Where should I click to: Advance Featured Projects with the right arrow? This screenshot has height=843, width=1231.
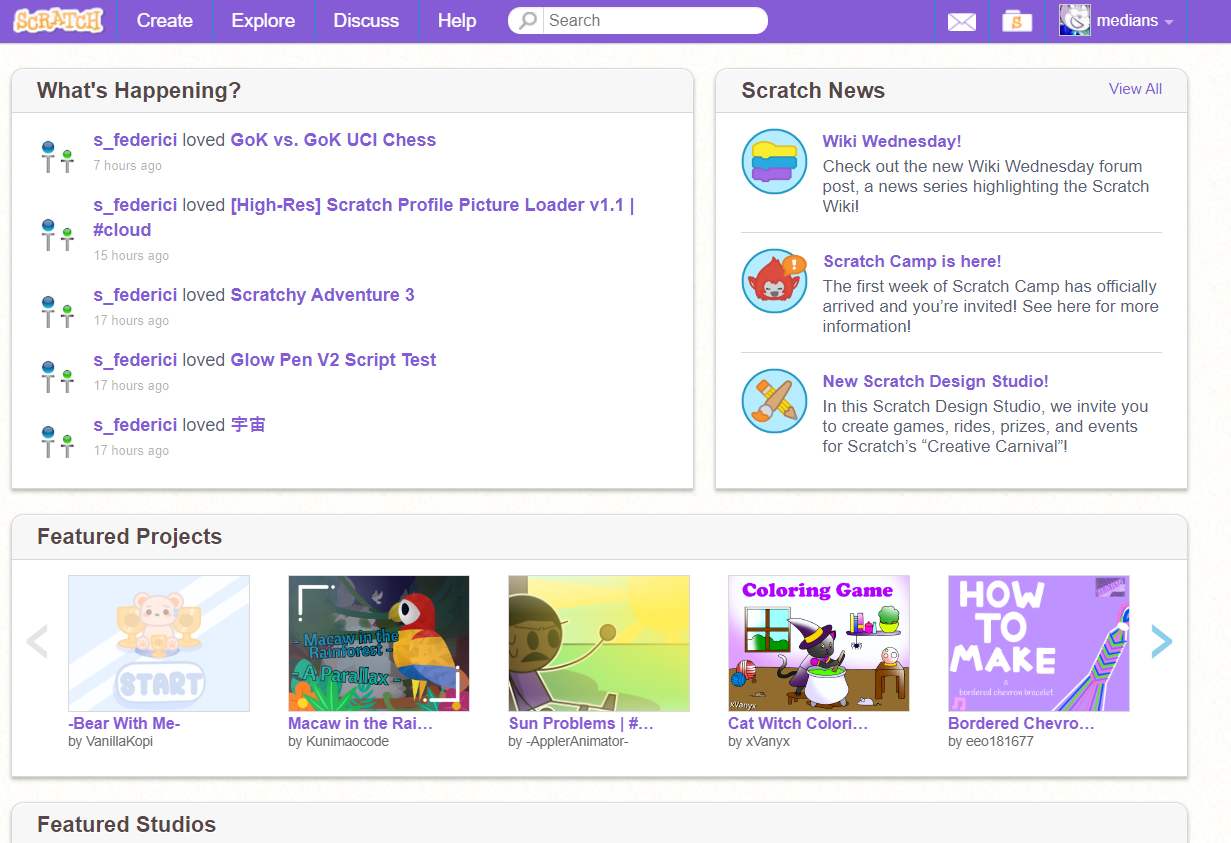point(1162,641)
